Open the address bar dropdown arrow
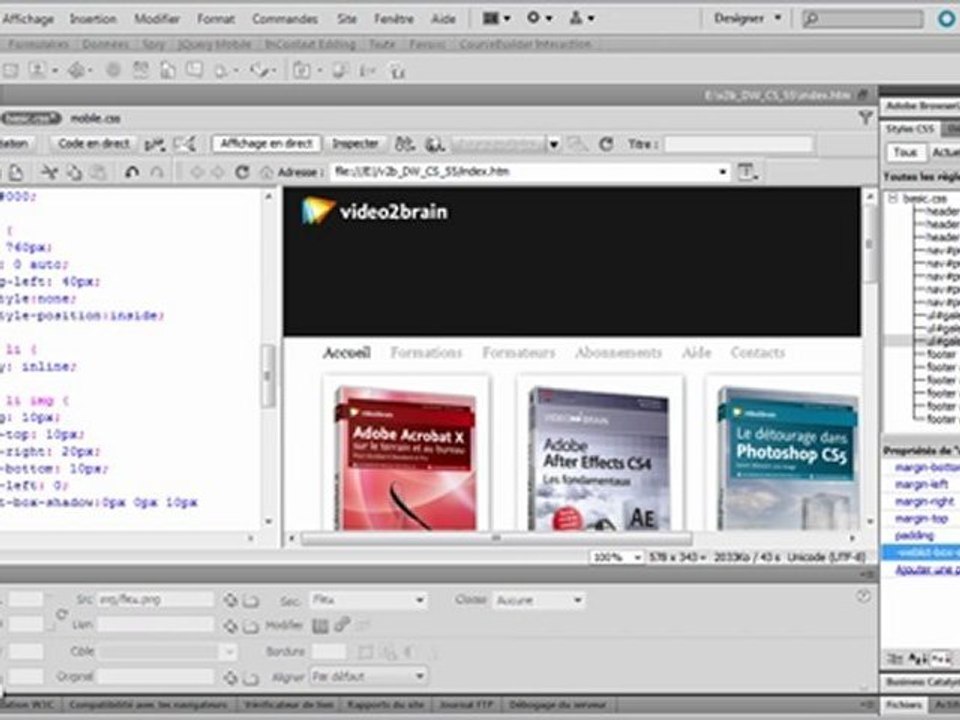This screenshot has height=720, width=960. pos(722,172)
